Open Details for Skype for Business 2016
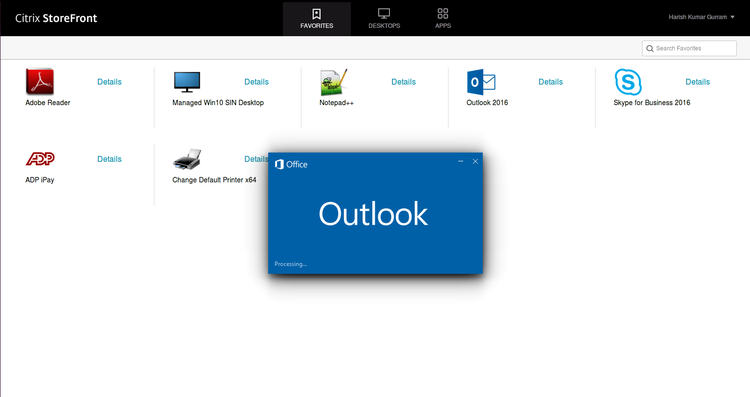The width and height of the screenshot is (750, 397). click(697, 82)
